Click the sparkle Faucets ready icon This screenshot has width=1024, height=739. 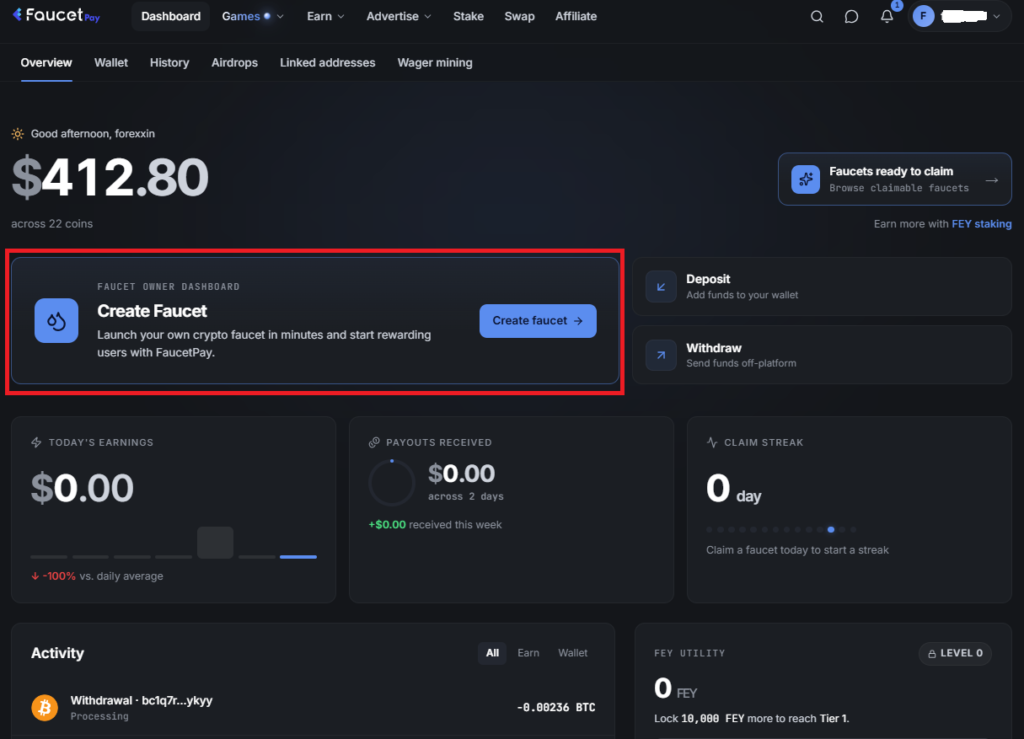click(805, 180)
